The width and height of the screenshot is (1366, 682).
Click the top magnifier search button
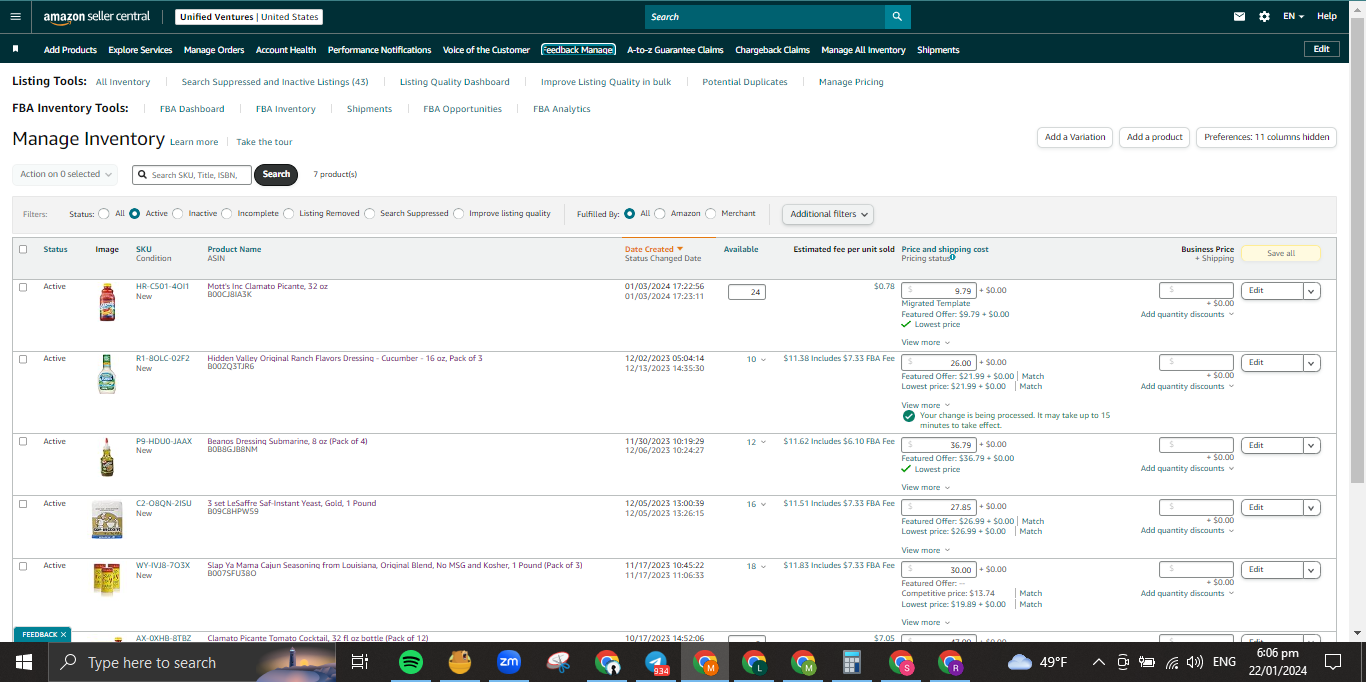tap(898, 17)
